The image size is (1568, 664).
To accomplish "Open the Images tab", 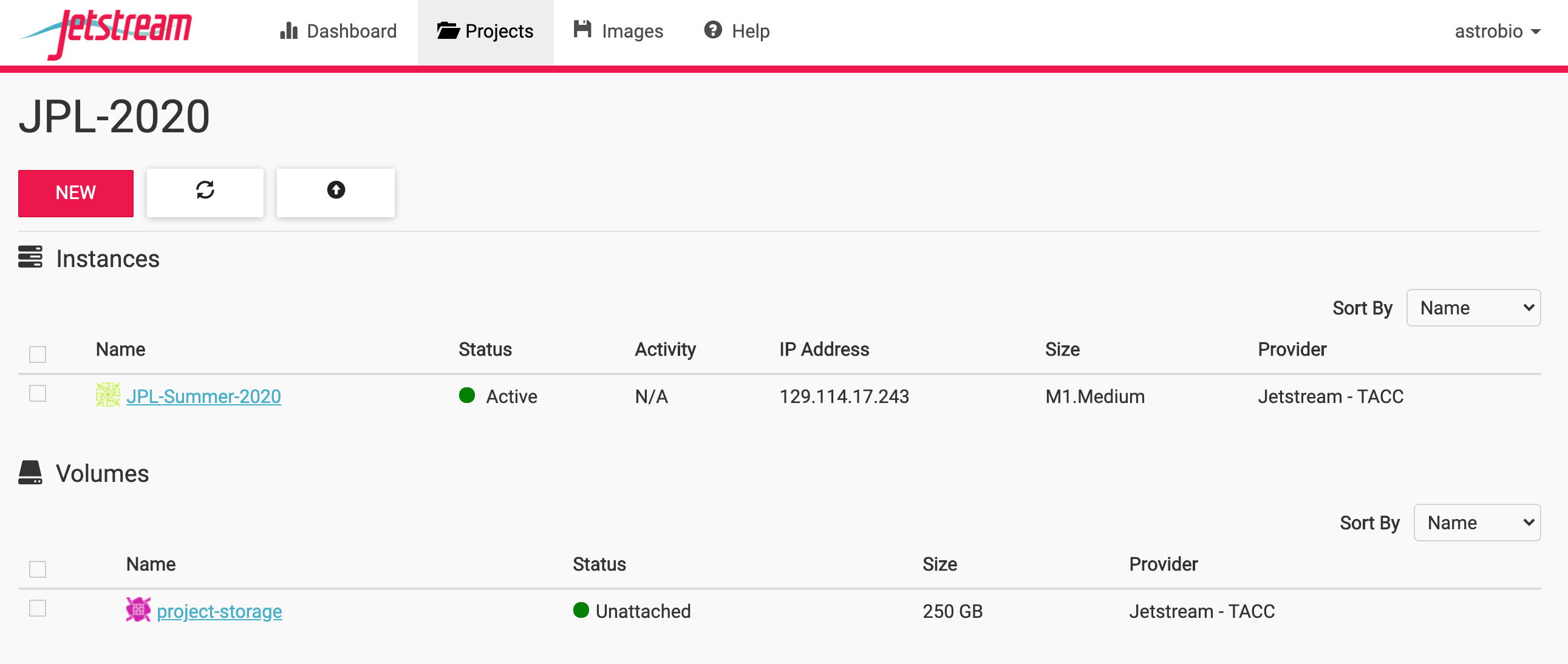I will click(x=618, y=31).
